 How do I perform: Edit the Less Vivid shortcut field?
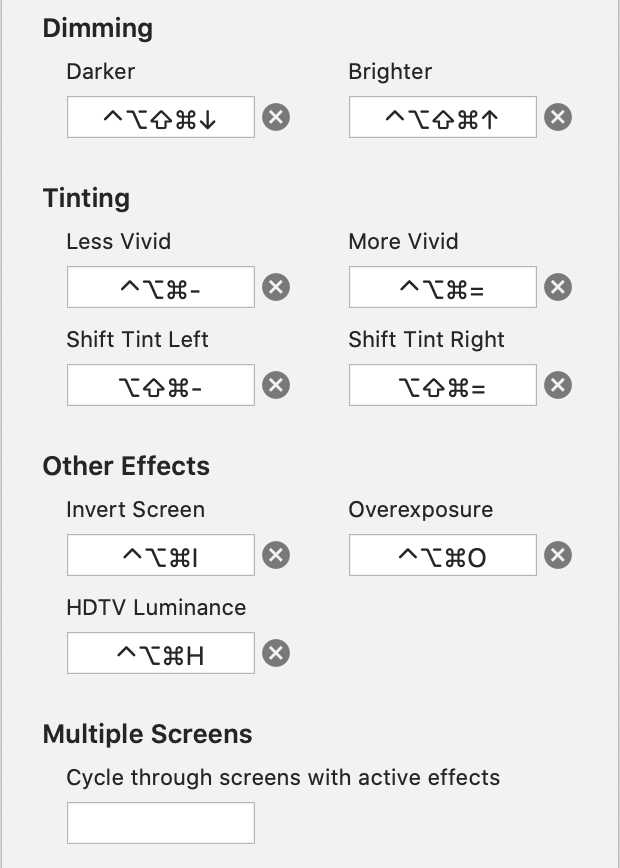161,288
